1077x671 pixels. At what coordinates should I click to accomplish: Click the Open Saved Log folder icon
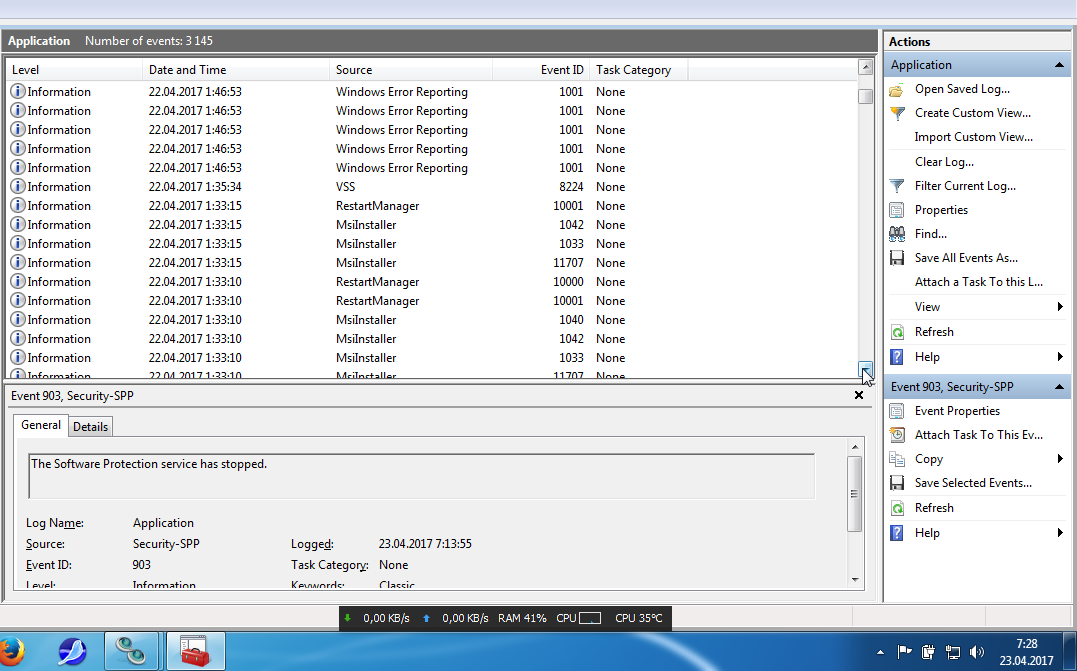point(896,89)
